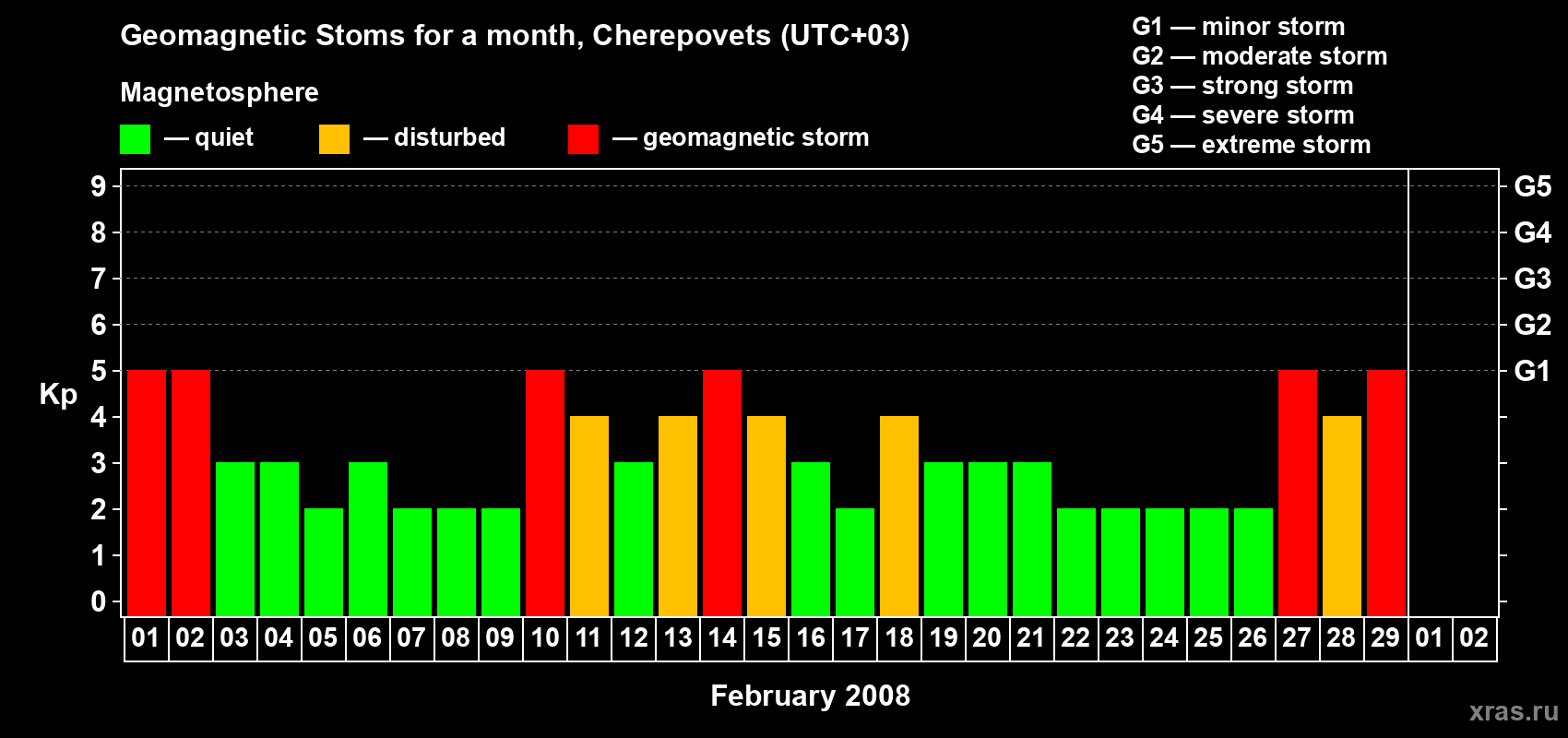Click the orange disturbed legend swatch
This screenshot has width=1568, height=738.
pos(334,139)
